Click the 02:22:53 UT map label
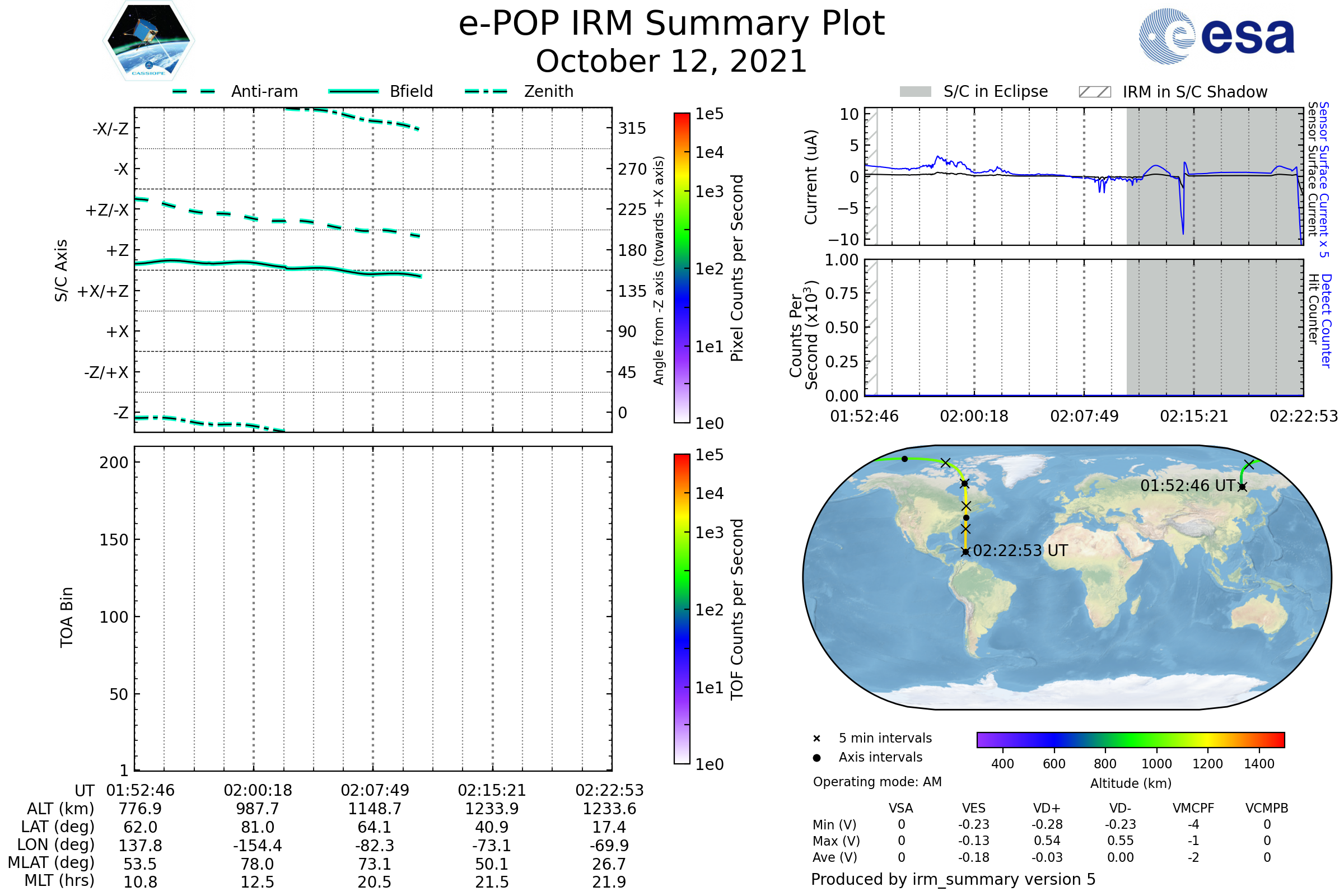The image size is (1344, 896). pos(1020,551)
